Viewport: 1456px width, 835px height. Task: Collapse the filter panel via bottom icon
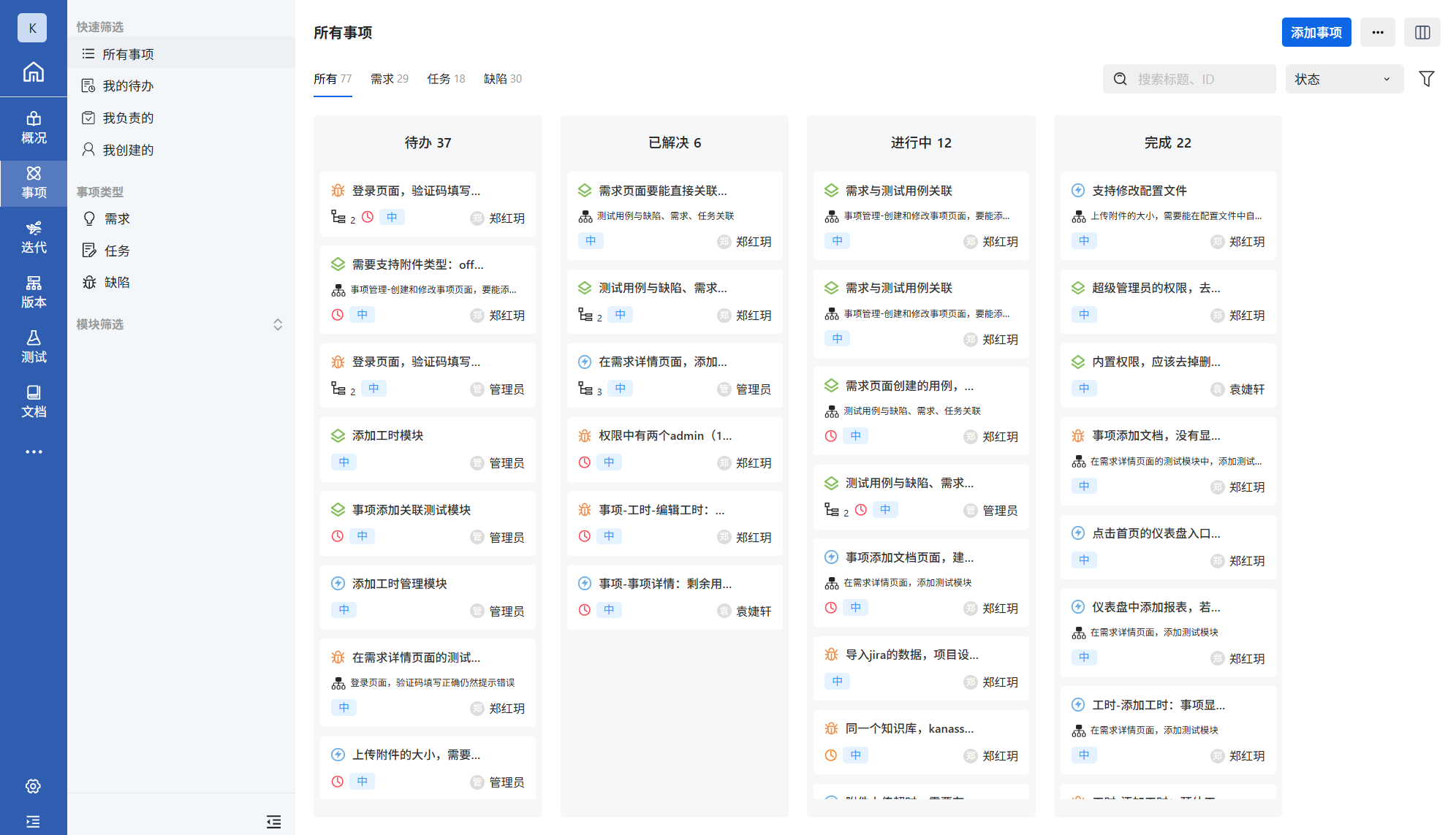[x=273, y=822]
